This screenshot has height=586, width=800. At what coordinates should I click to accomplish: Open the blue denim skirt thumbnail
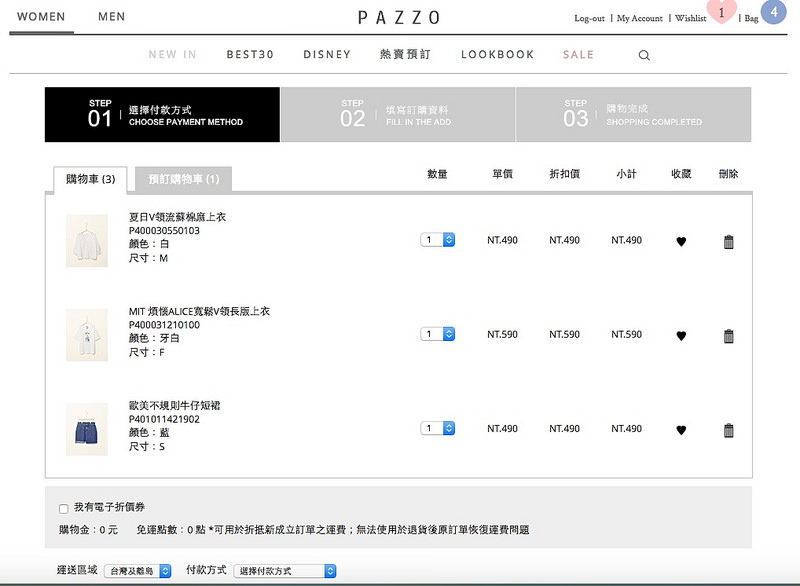tap(87, 429)
